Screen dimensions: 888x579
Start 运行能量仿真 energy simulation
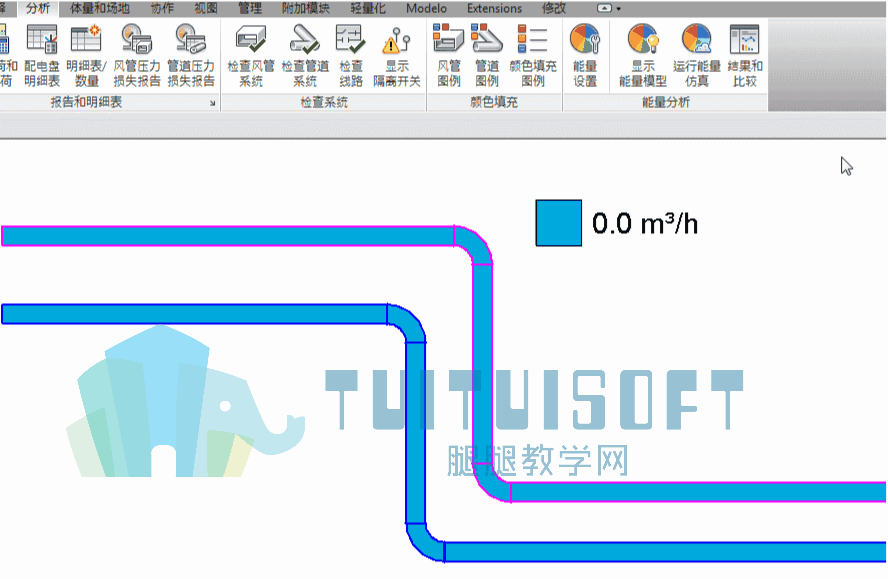[697, 56]
